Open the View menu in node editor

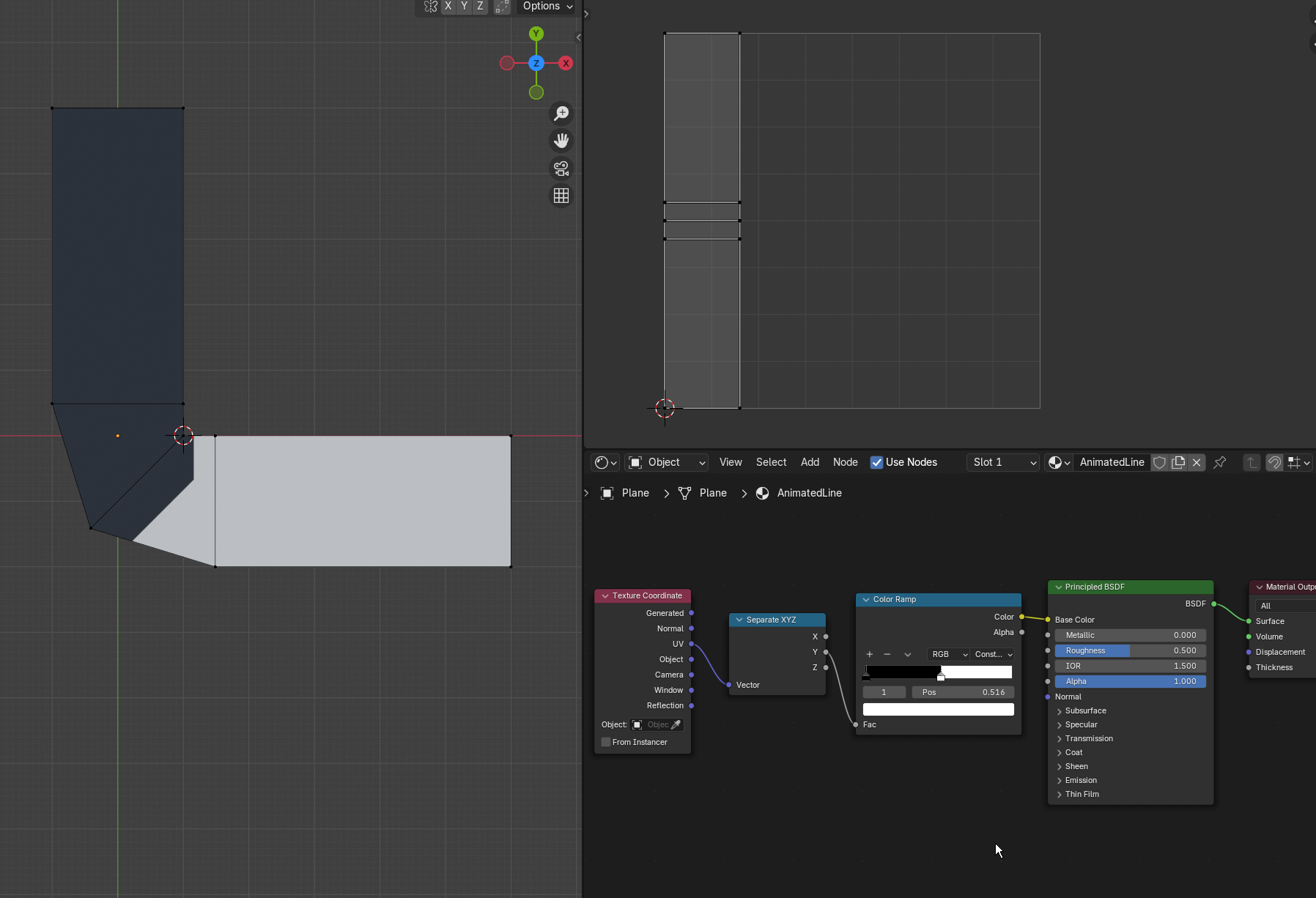pos(731,462)
